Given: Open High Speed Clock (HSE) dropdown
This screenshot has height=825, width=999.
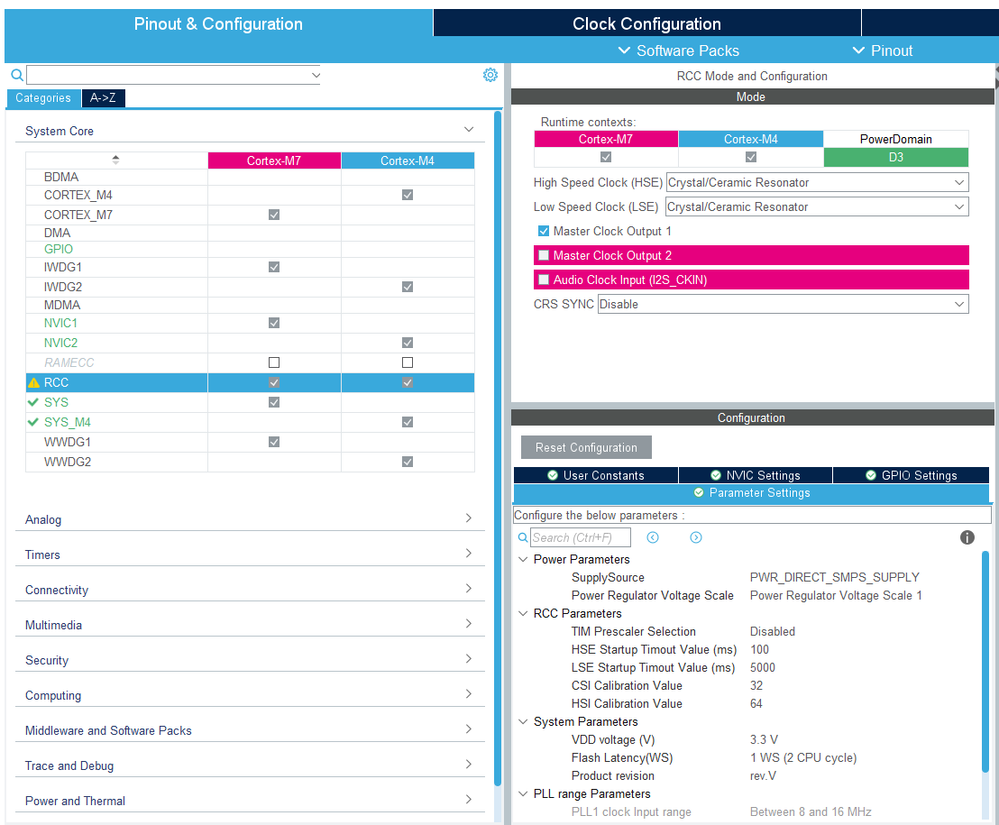Looking at the screenshot, I should 817,182.
